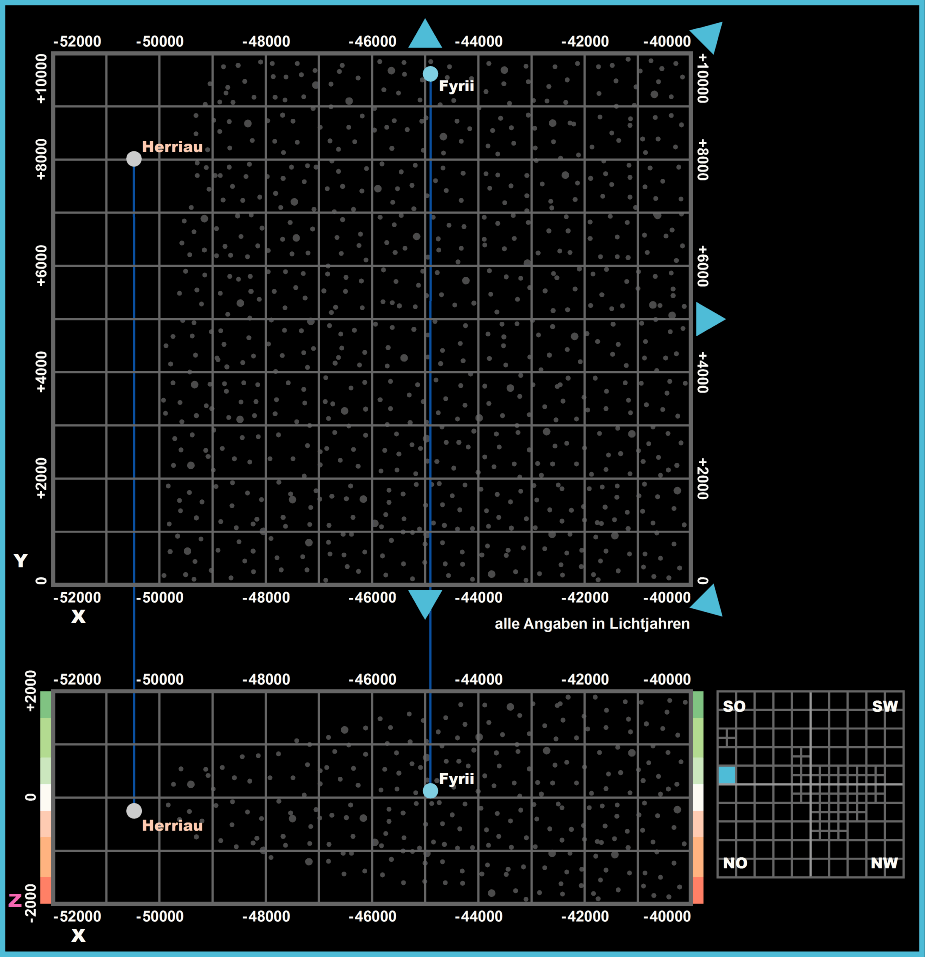Click the Herriau text label in the top map

172,147
